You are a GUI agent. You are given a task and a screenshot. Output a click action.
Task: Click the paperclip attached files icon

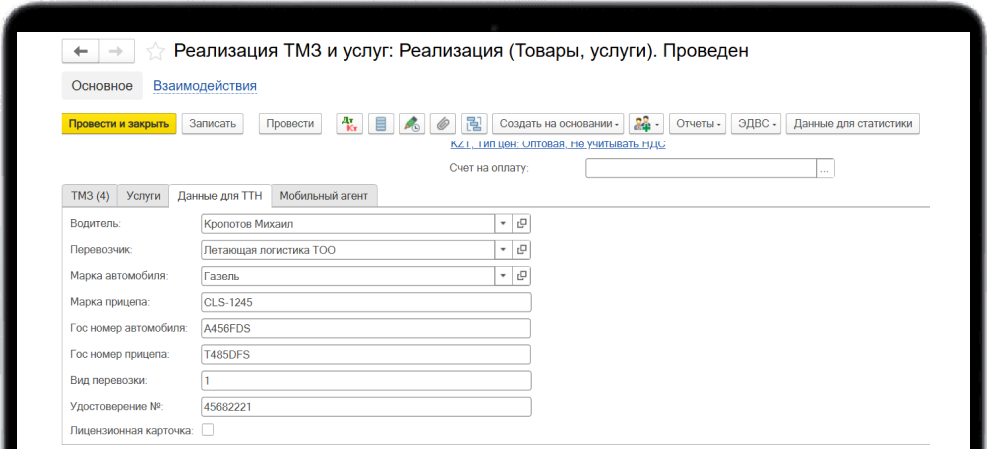pyautogui.click(x=442, y=124)
